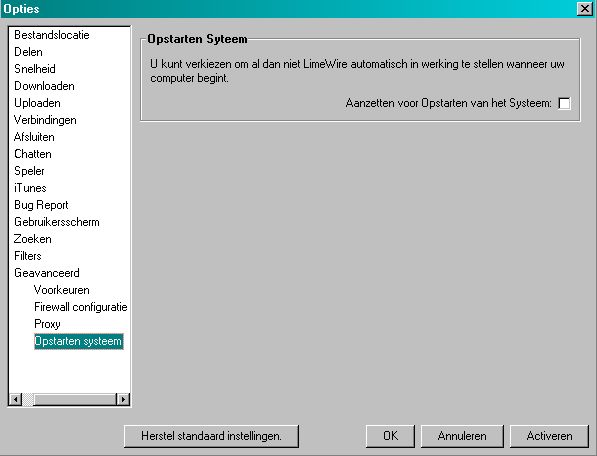Image resolution: width=597 pixels, height=456 pixels.
Task: Apply settings with the Activeren button
Action: (x=549, y=436)
